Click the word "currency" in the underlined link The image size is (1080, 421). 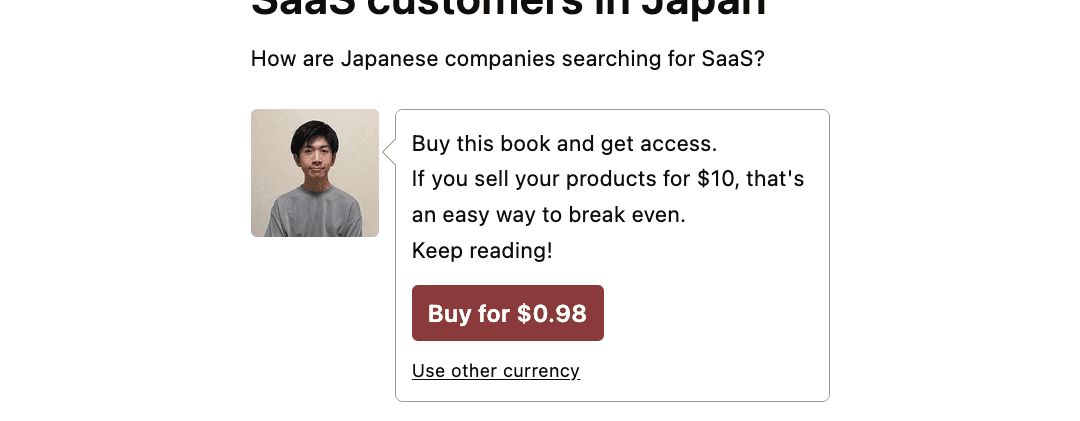[x=541, y=371]
